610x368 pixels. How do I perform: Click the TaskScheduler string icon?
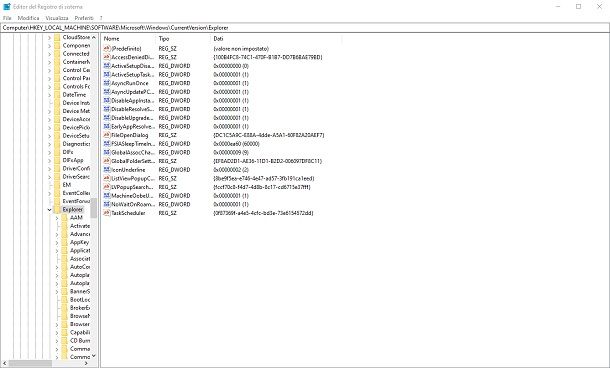coord(107,213)
